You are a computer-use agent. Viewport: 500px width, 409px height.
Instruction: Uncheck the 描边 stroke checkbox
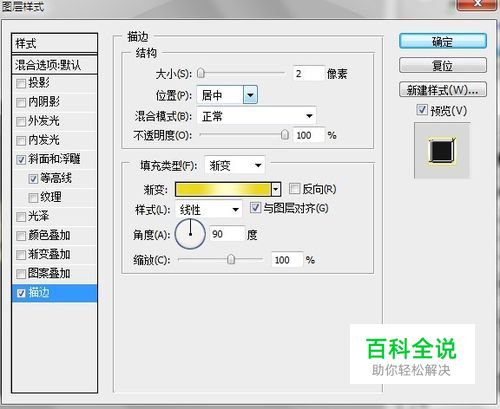21,293
